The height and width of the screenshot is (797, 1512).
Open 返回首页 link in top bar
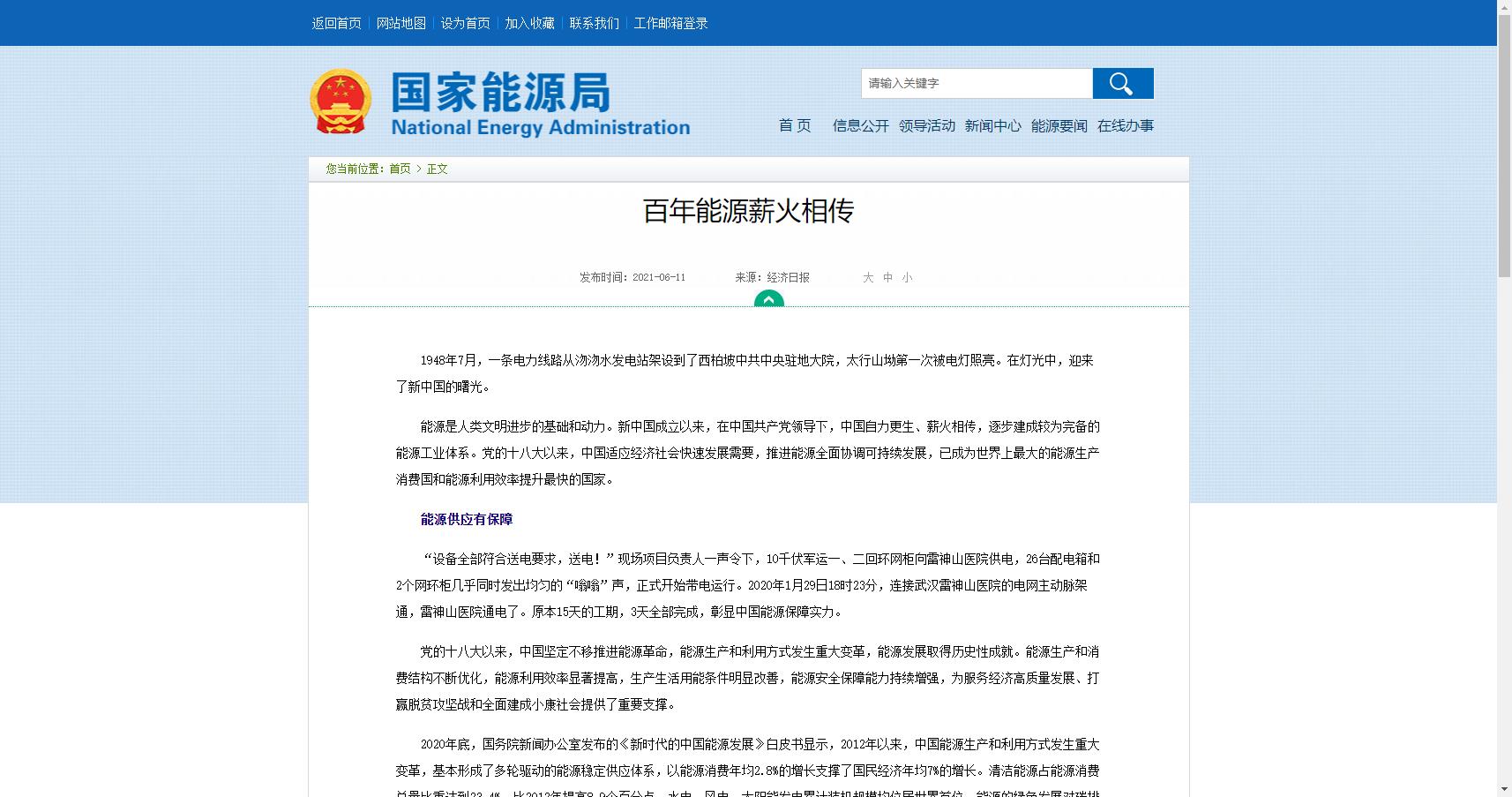click(x=336, y=24)
